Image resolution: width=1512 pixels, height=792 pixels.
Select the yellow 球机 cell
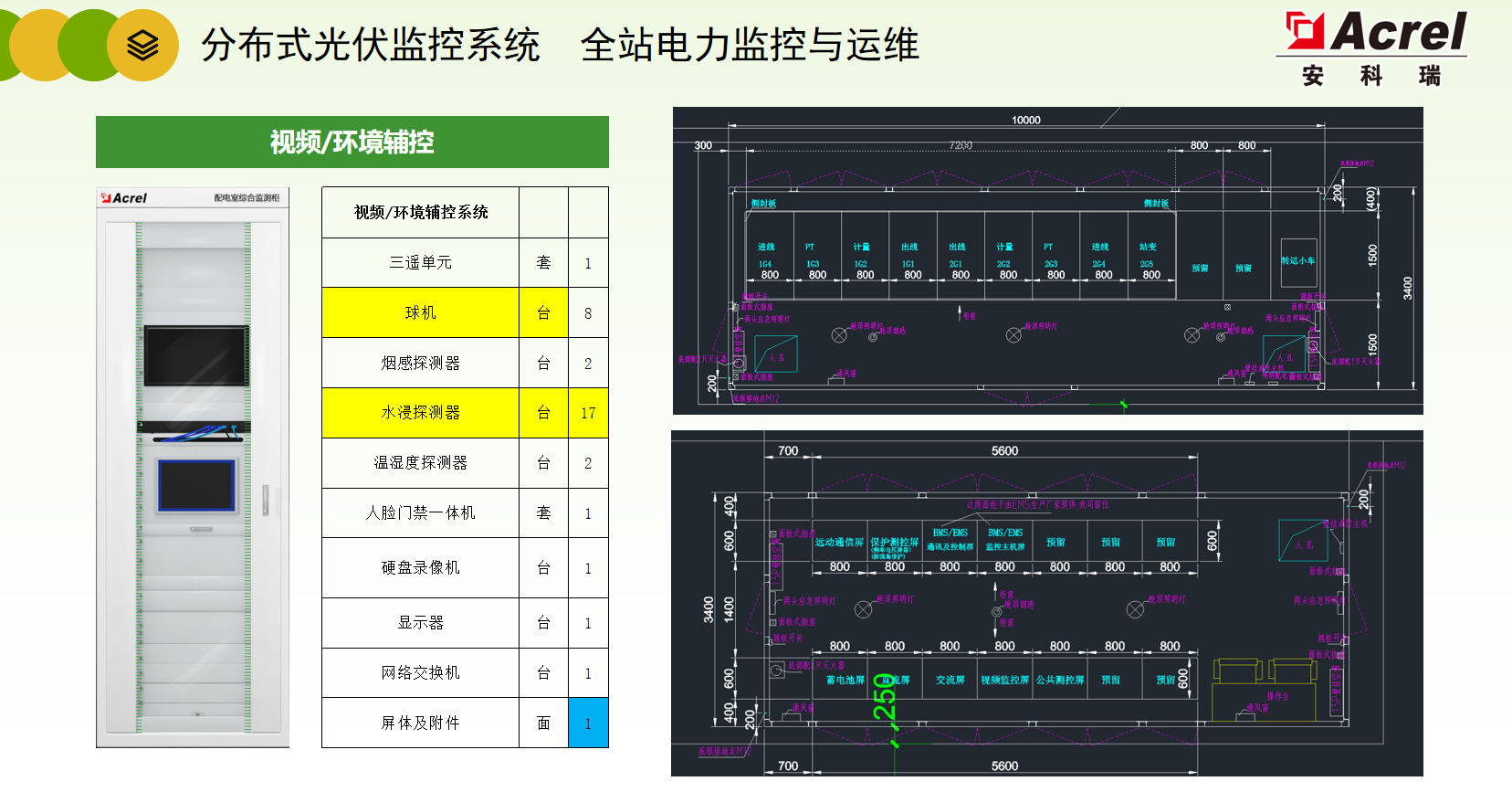[x=421, y=313]
